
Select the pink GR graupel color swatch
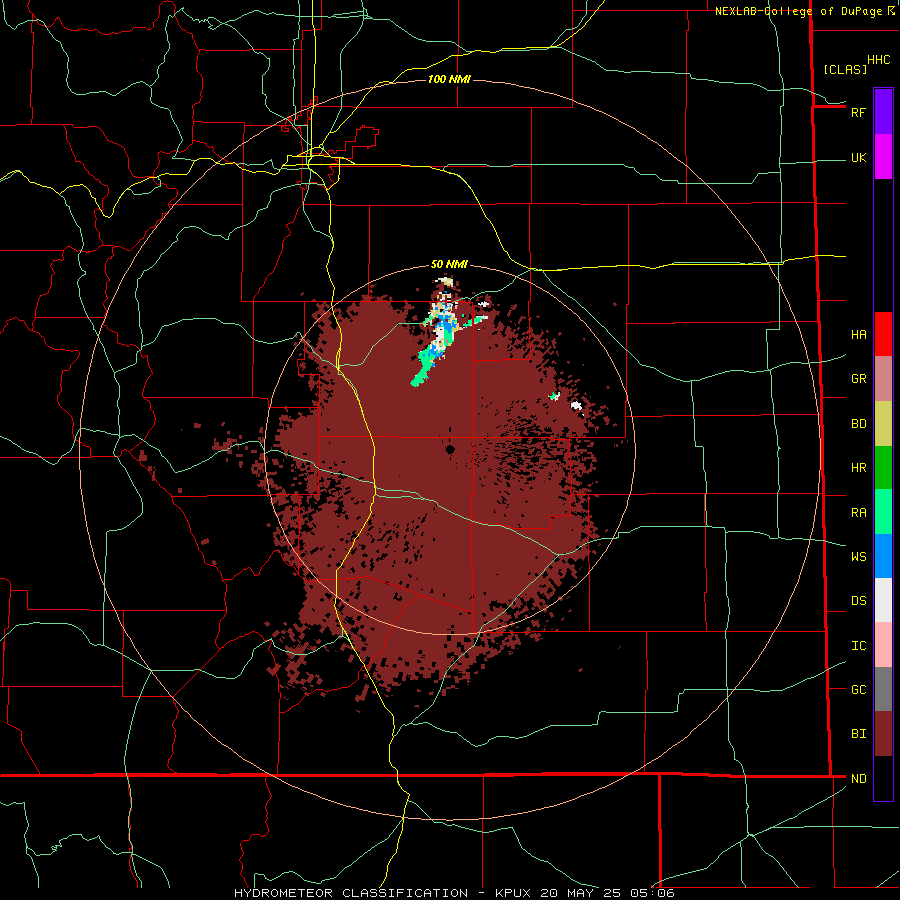[883, 379]
